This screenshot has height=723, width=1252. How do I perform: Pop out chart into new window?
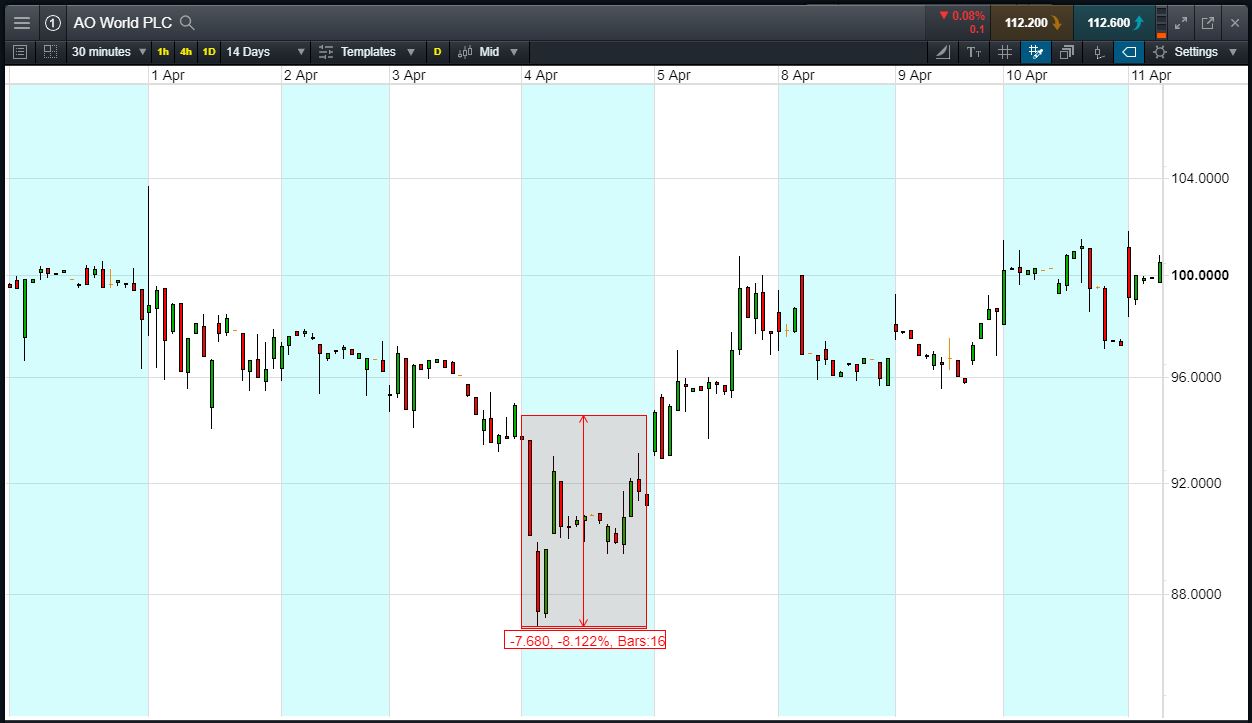pyautogui.click(x=1208, y=23)
